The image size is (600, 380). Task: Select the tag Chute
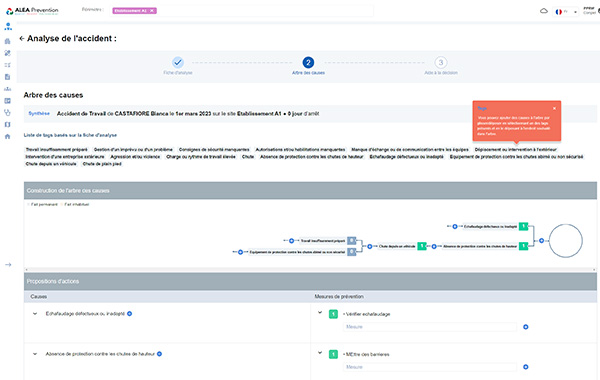click(248, 157)
